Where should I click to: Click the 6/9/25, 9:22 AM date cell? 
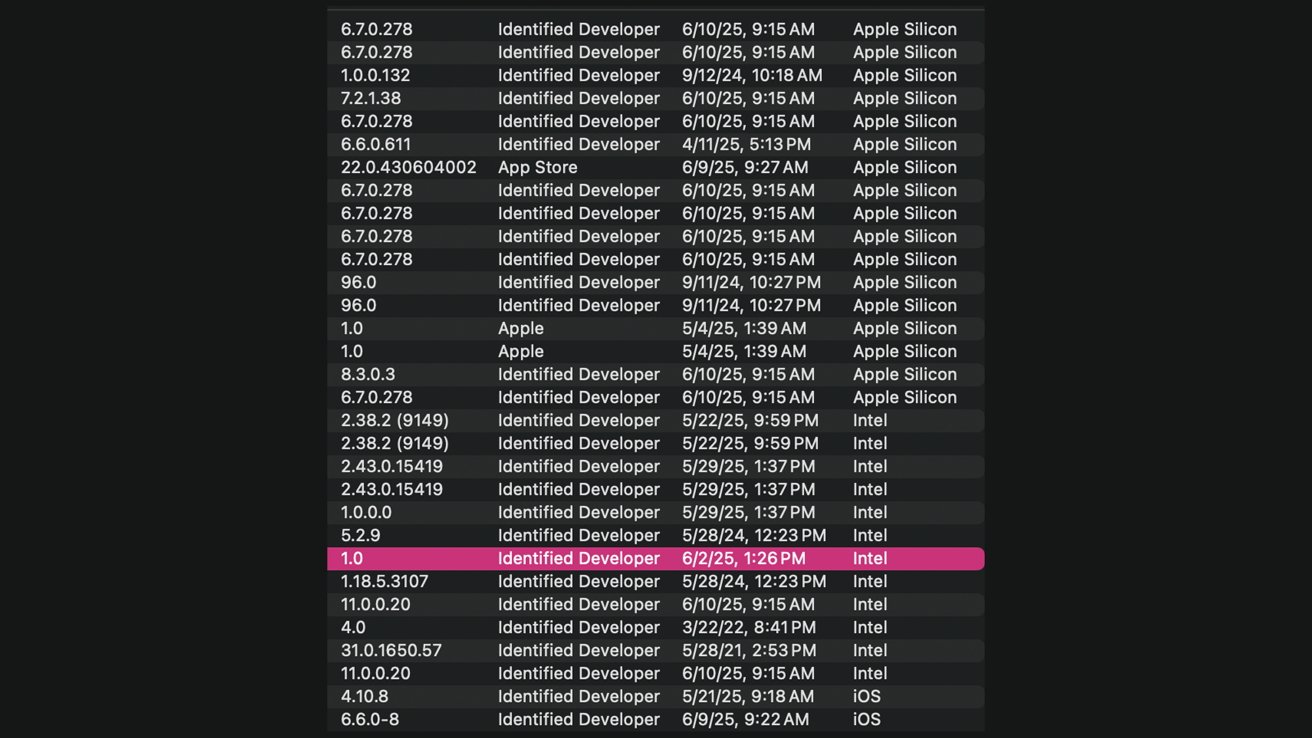[745, 719]
